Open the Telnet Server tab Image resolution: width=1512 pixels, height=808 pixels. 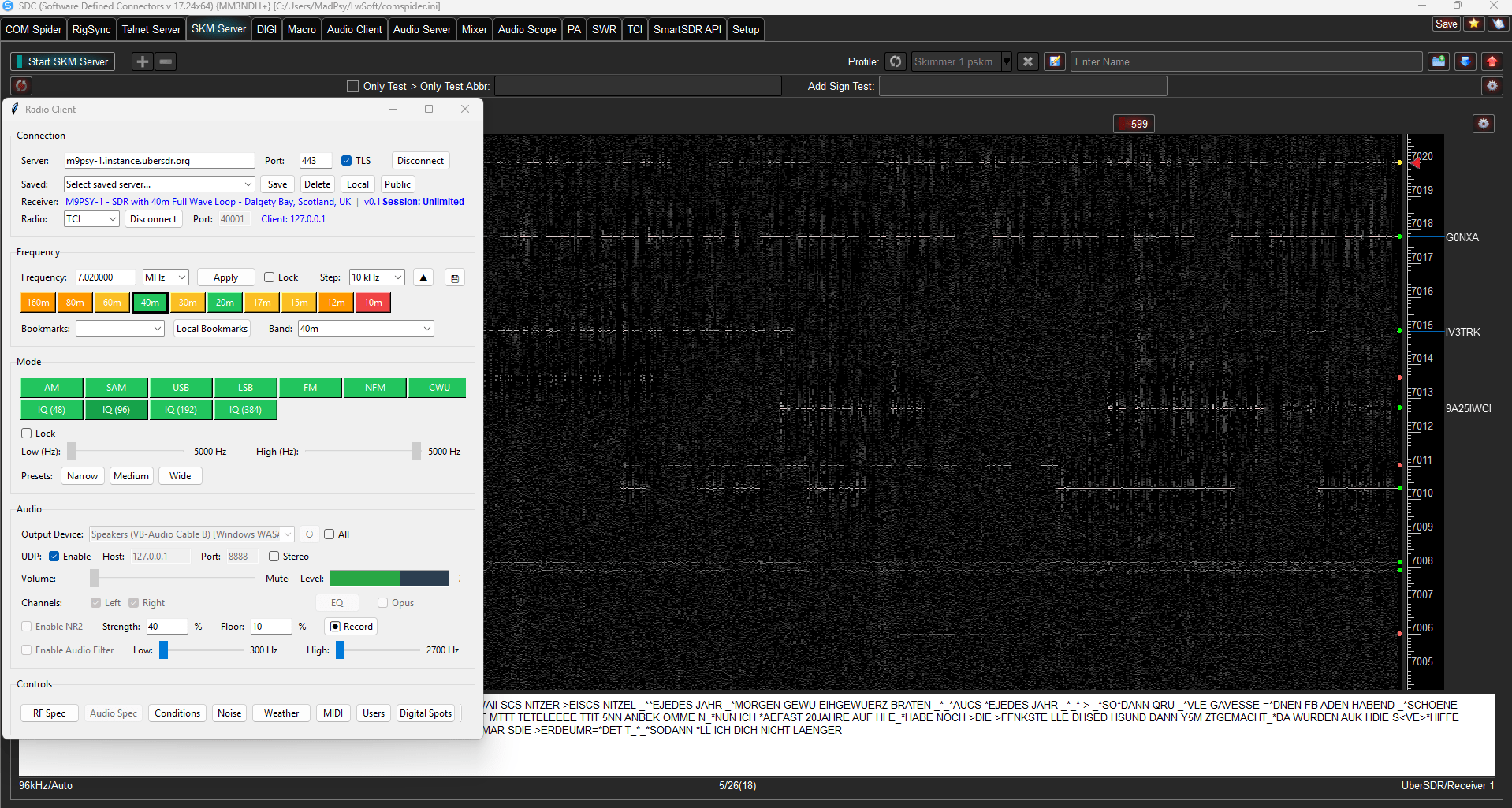pos(151,29)
